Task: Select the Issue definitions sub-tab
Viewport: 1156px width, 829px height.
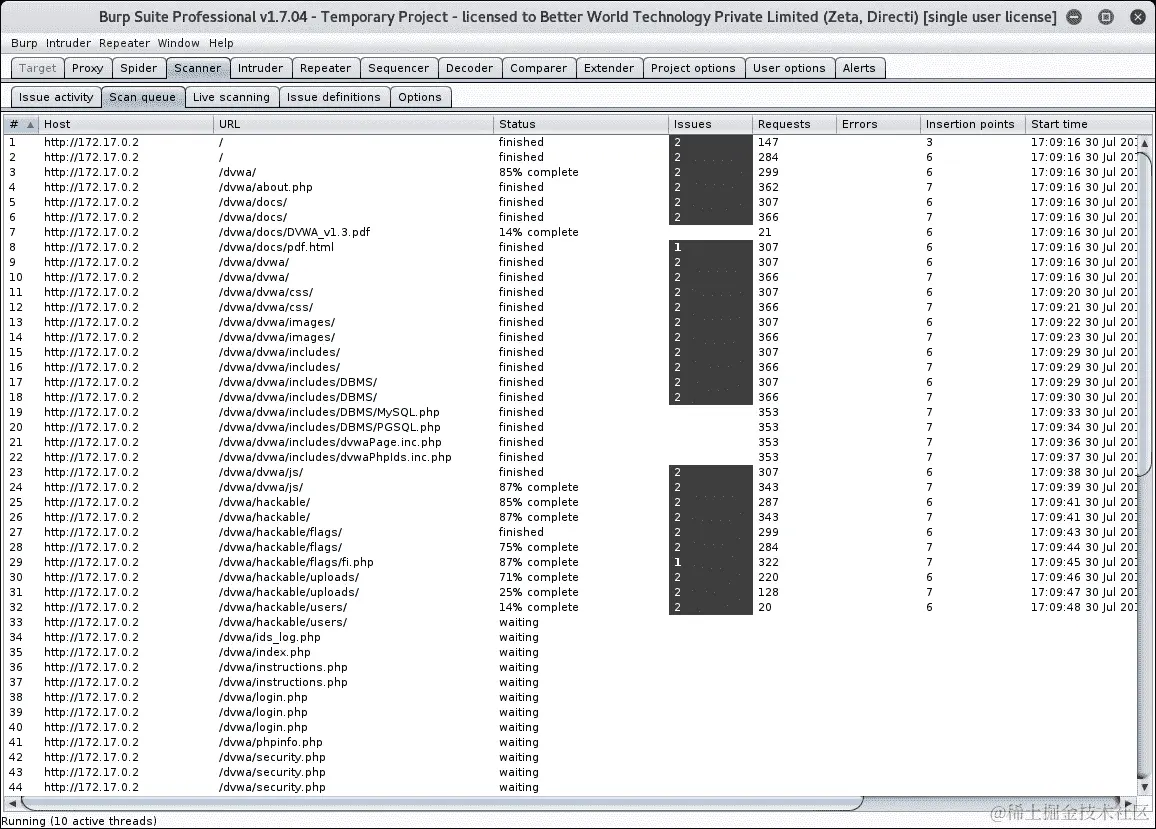Action: (334, 97)
